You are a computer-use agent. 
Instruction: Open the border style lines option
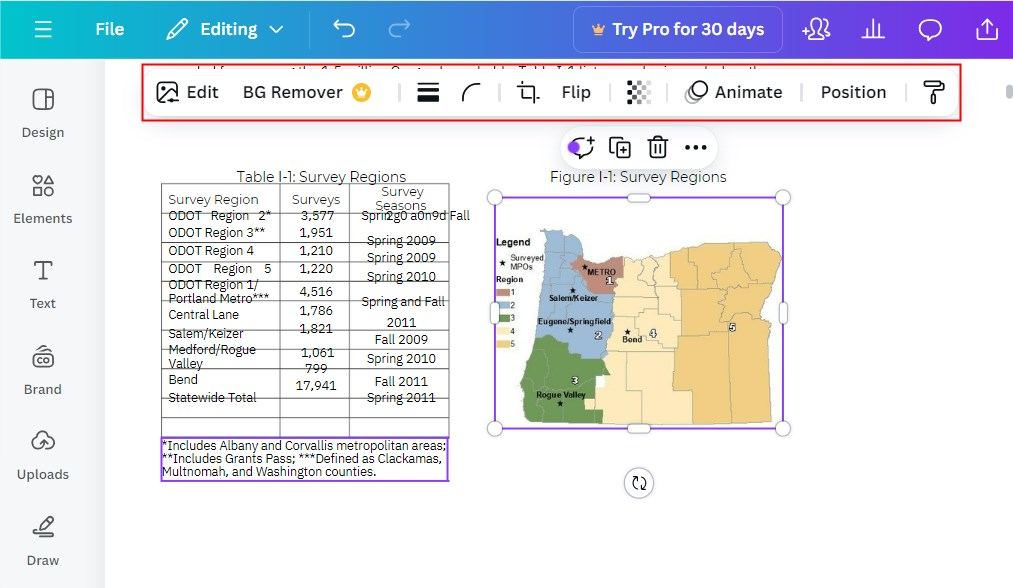[x=428, y=92]
